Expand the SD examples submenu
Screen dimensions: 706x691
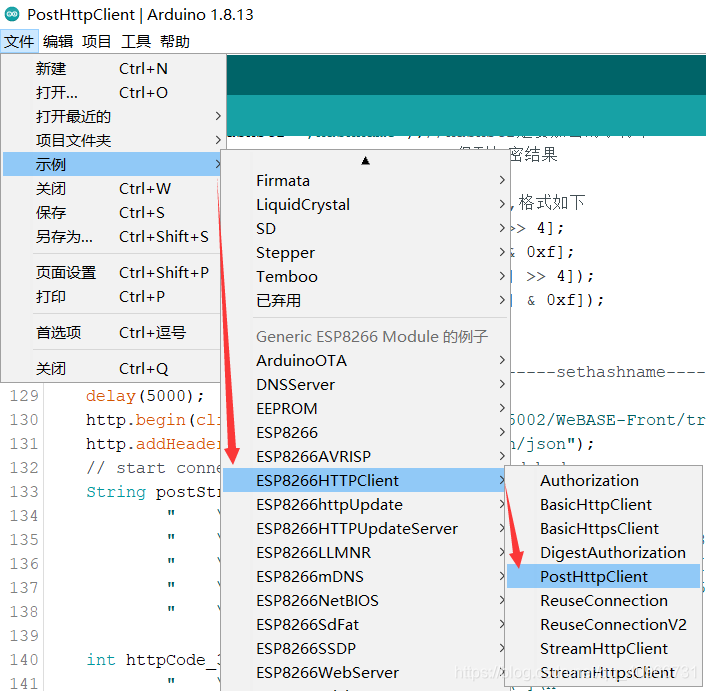coord(366,229)
